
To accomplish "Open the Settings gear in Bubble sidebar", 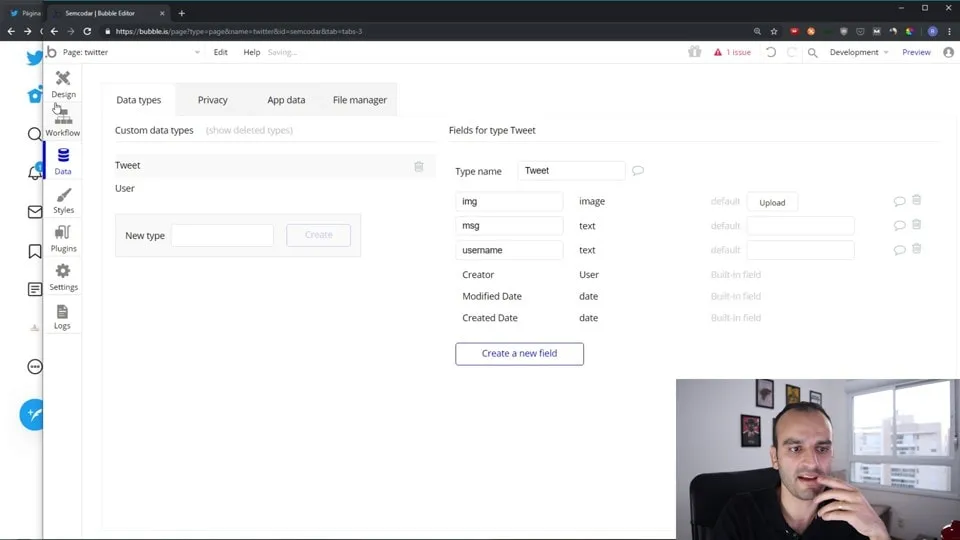I will click(x=63, y=277).
